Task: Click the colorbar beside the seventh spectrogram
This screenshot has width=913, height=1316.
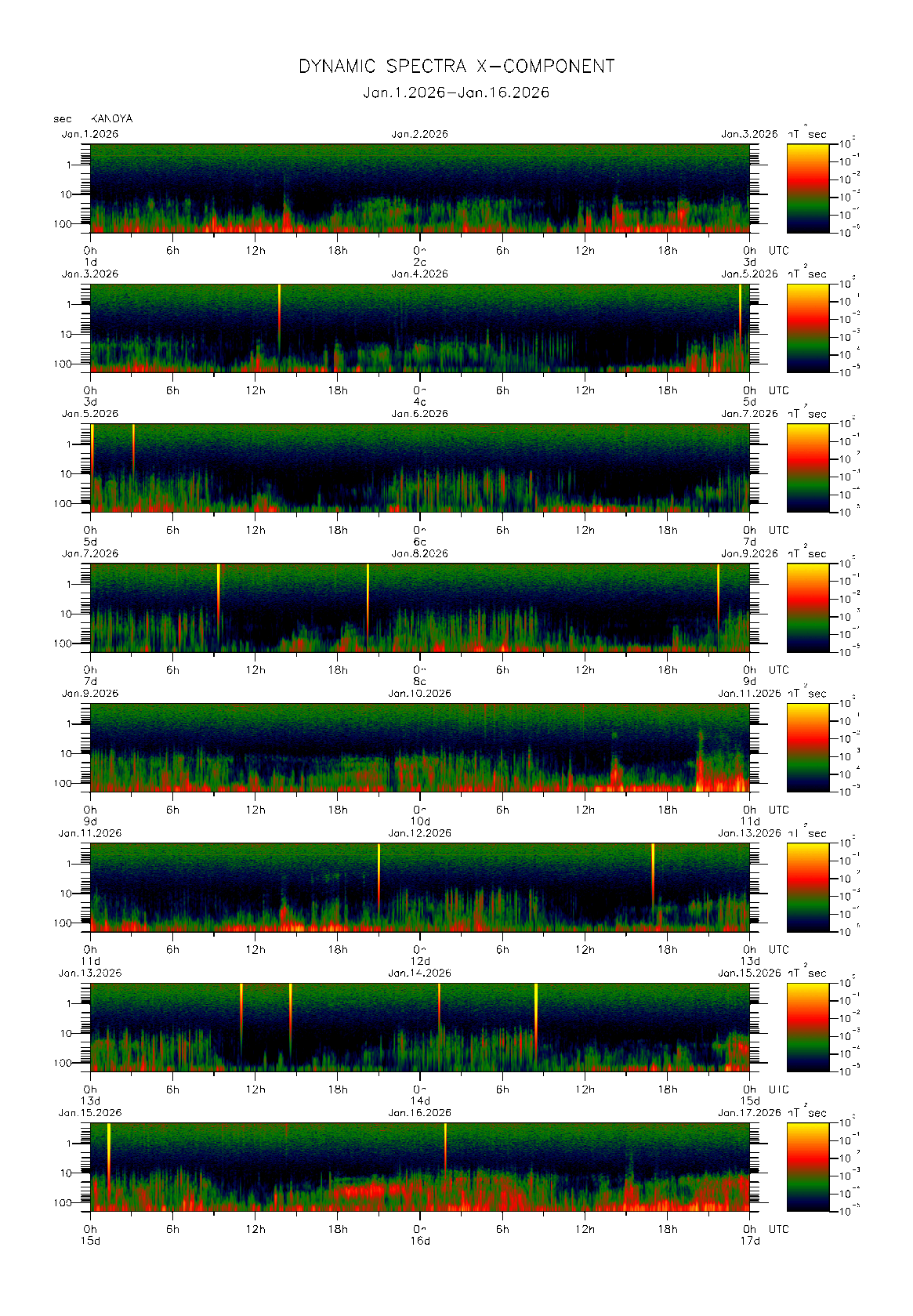Action: pos(807,1027)
